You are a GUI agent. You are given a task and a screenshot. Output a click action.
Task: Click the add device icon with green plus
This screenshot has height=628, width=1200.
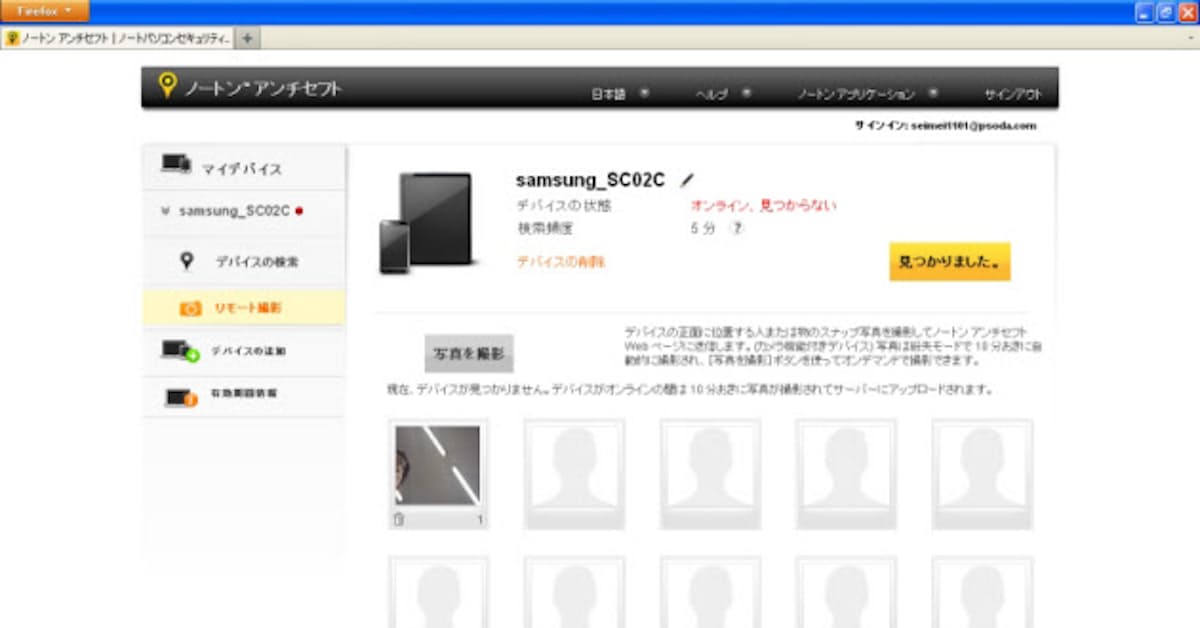click(180, 351)
